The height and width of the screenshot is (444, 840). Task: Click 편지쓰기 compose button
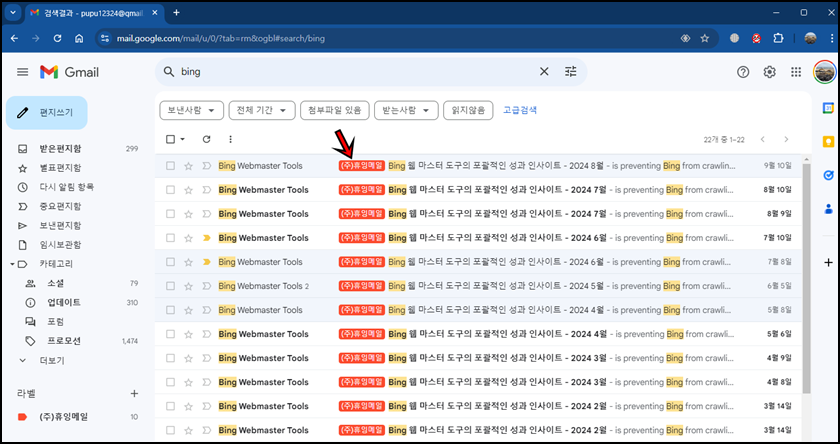coord(47,112)
